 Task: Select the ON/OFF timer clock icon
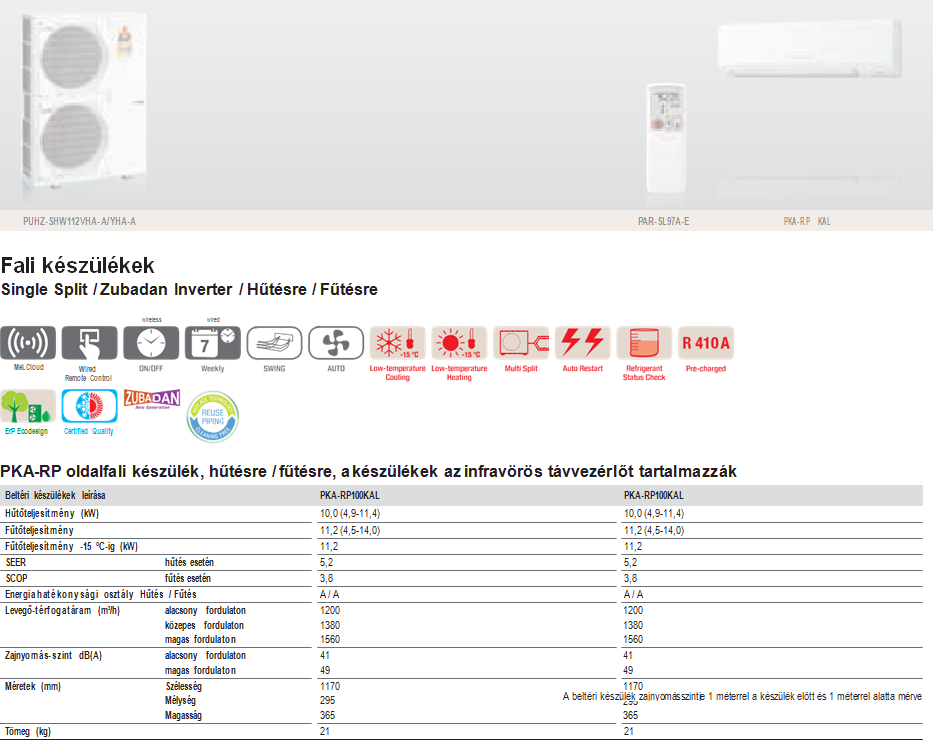[151, 343]
